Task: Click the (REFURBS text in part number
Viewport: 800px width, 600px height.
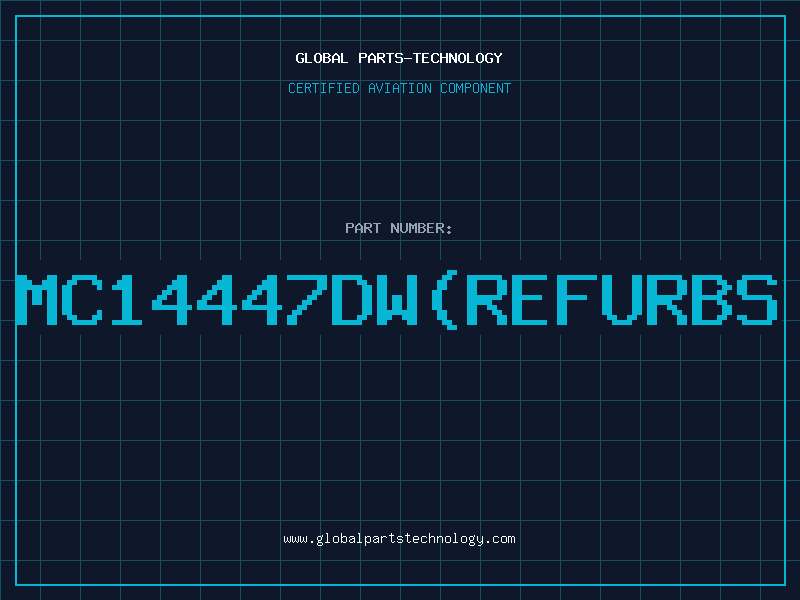Action: (605, 301)
